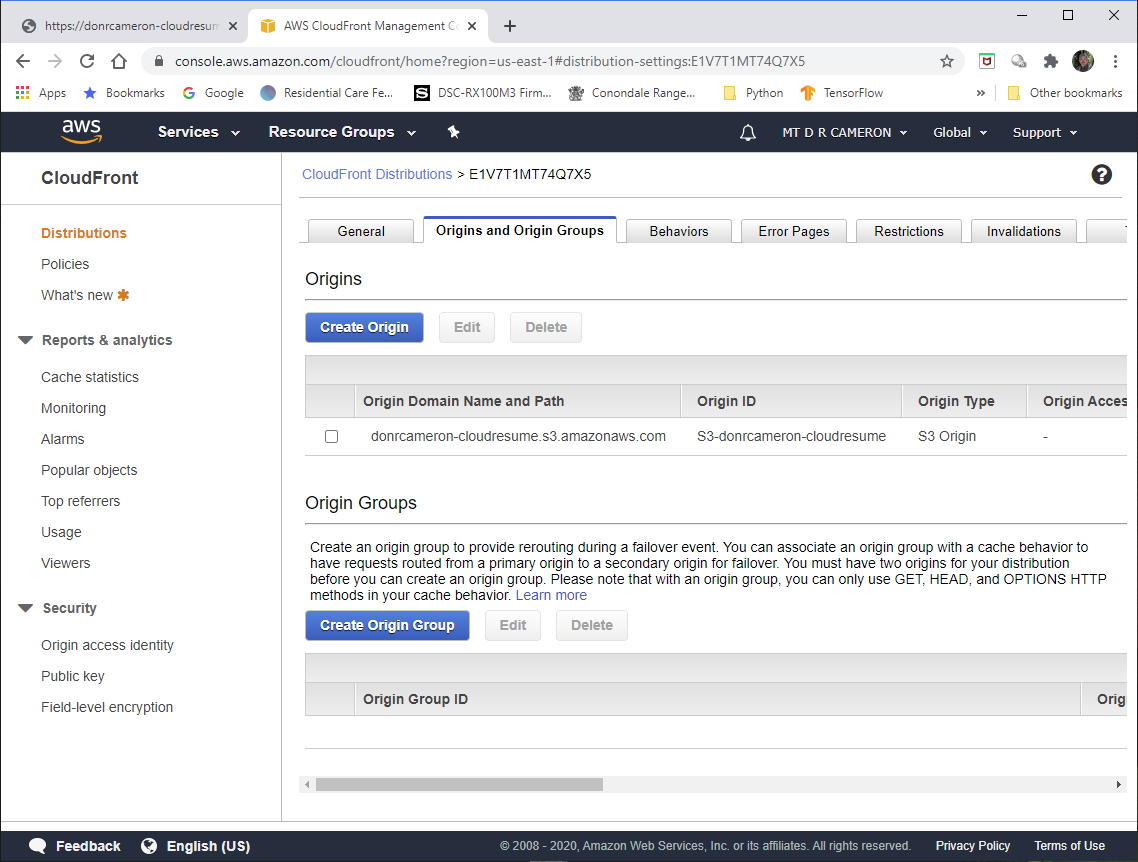This screenshot has width=1138, height=862.
Task: Click the site lock icon in address bar
Action: point(159,62)
